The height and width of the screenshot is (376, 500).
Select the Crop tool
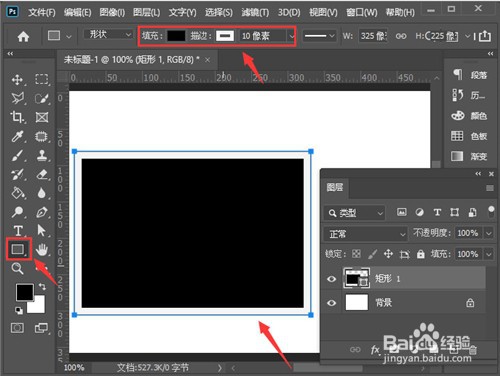tap(17, 117)
